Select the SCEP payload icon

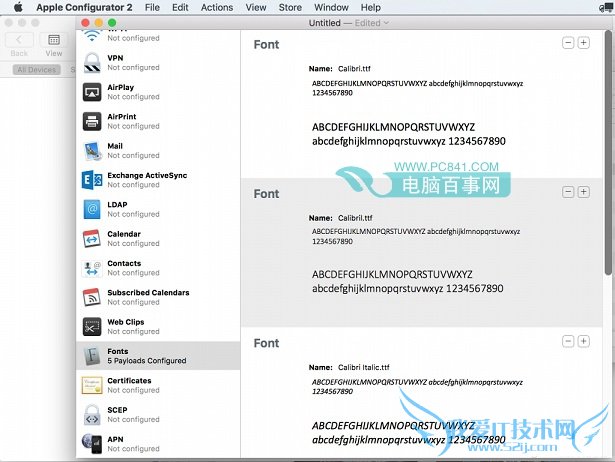[x=92, y=415]
